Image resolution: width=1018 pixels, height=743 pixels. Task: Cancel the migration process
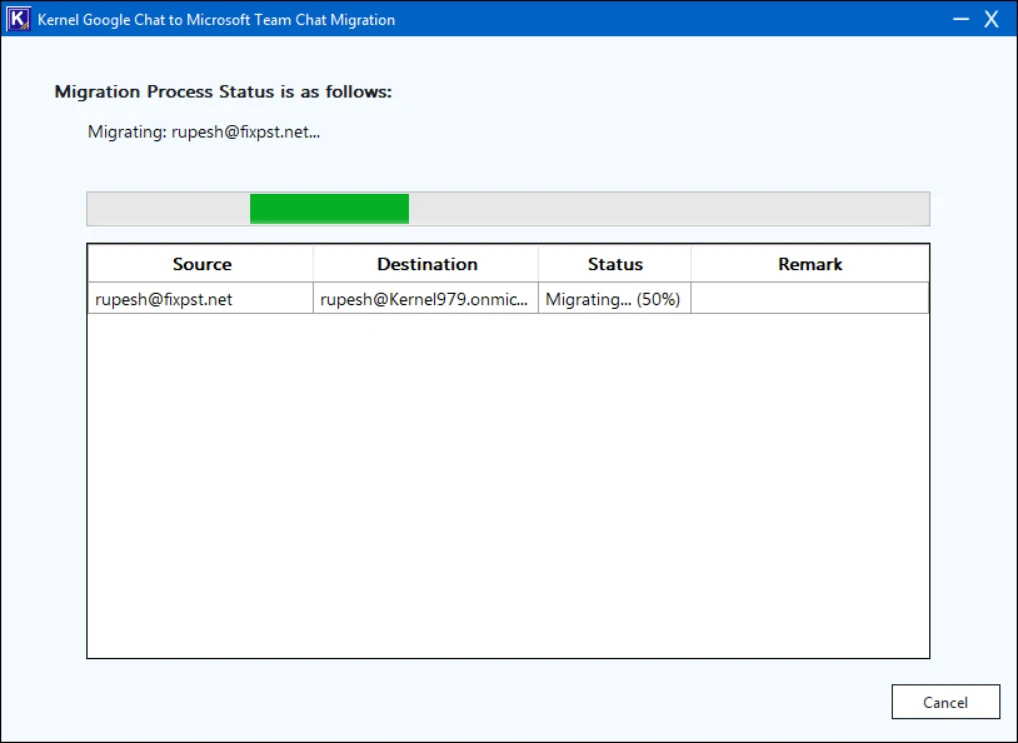click(945, 701)
